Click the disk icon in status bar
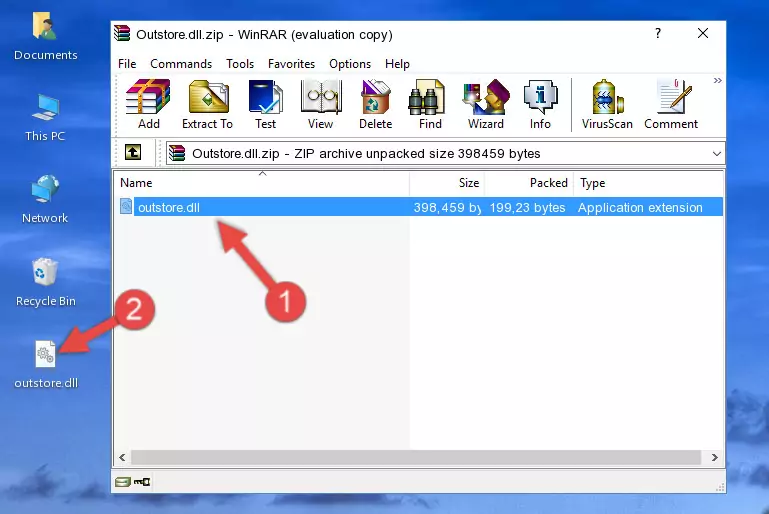Image resolution: width=769 pixels, height=514 pixels. click(123, 482)
